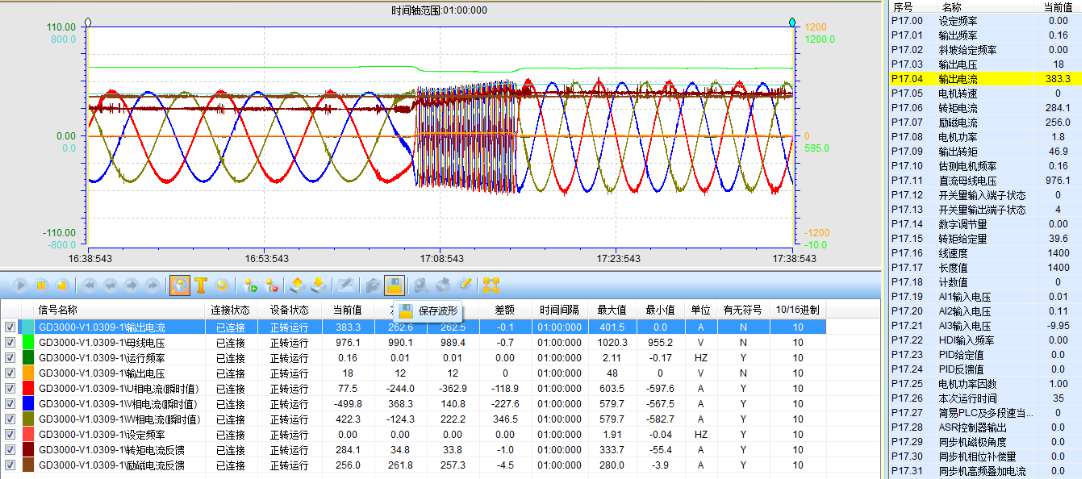
Task: Click the cyan cursor marker atop the chart
Action: coord(793,22)
